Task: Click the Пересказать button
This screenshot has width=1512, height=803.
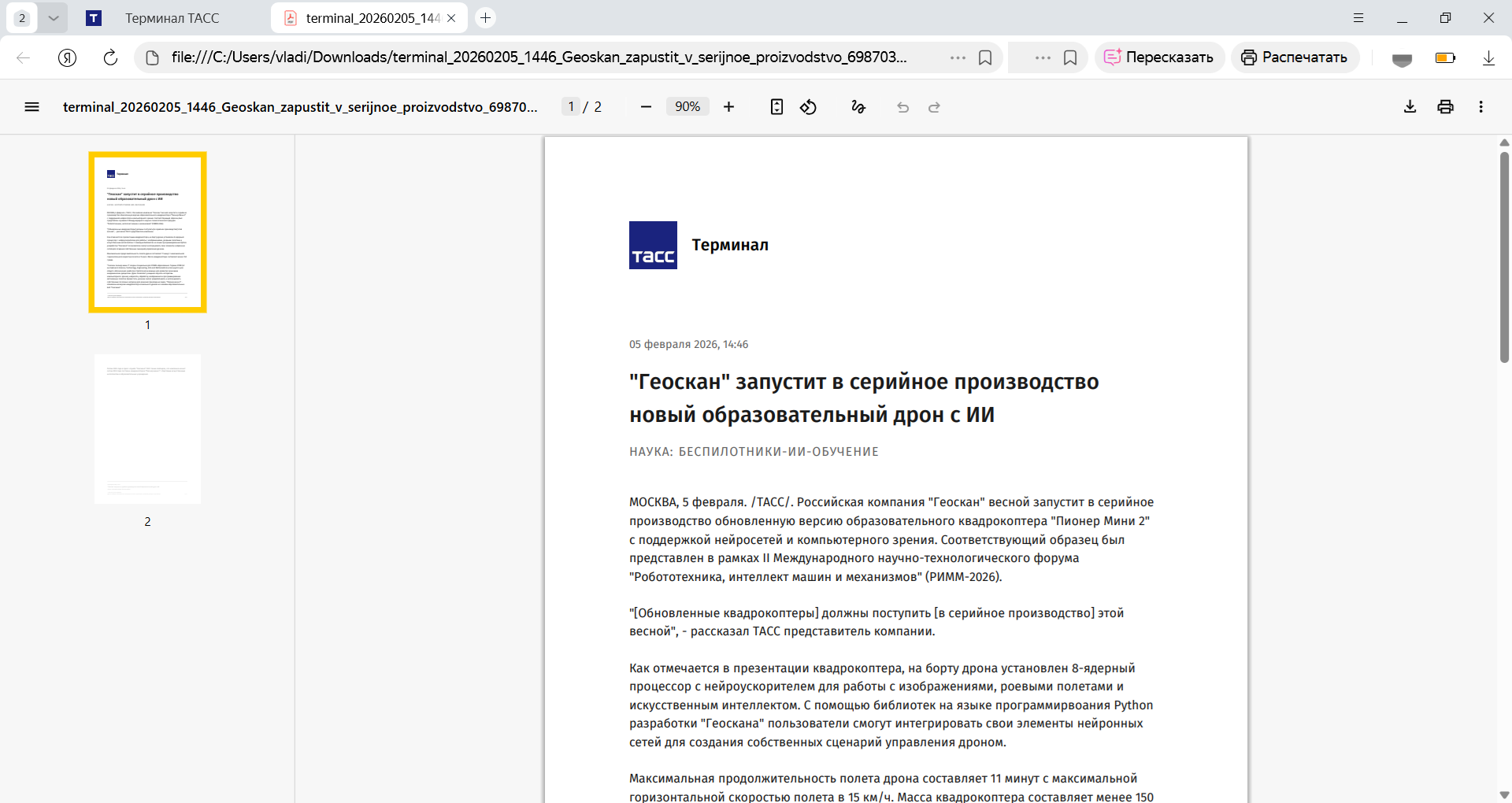Action: (x=1159, y=57)
